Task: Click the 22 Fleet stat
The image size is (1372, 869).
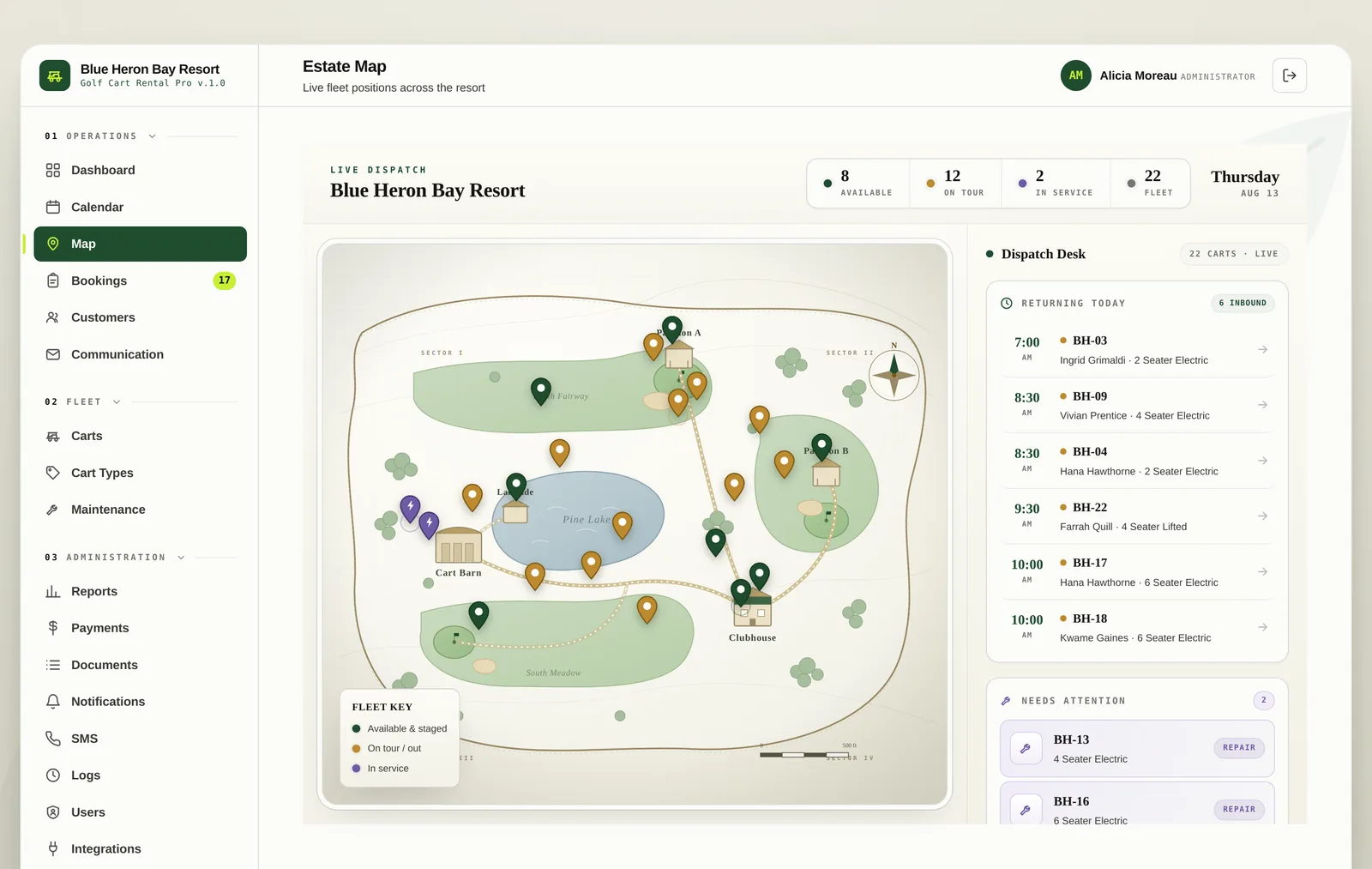Action: (1151, 183)
